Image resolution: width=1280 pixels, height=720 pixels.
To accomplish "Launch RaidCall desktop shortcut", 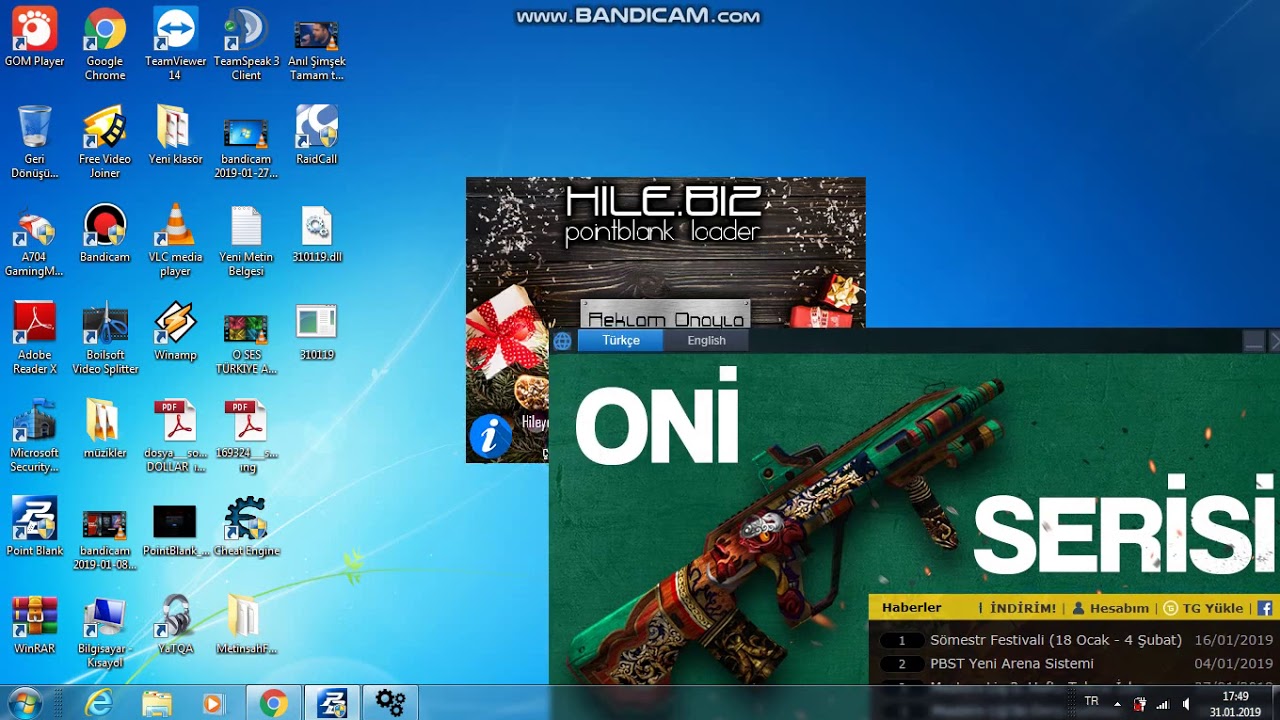I will (316, 135).
